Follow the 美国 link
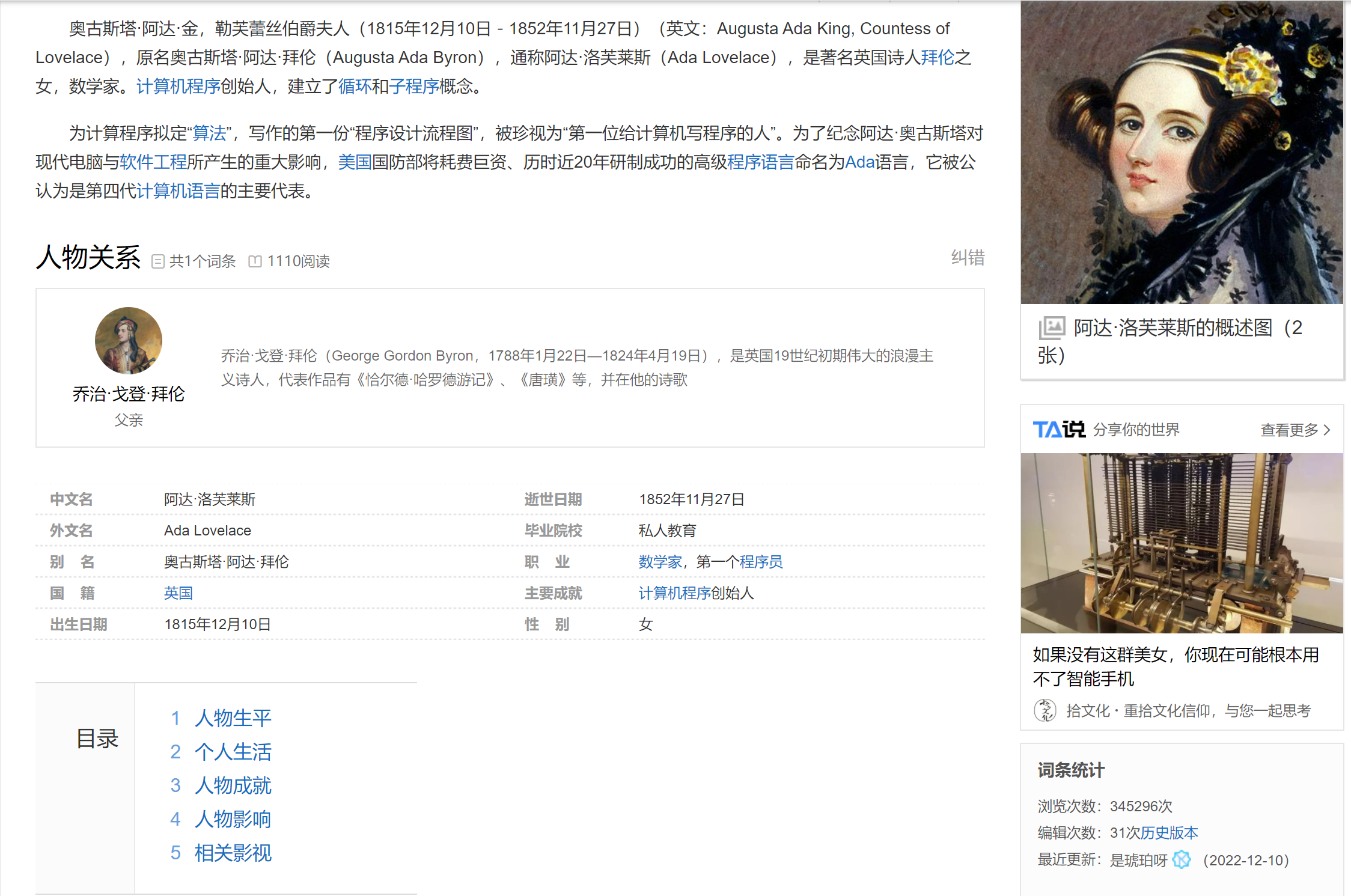 355,162
